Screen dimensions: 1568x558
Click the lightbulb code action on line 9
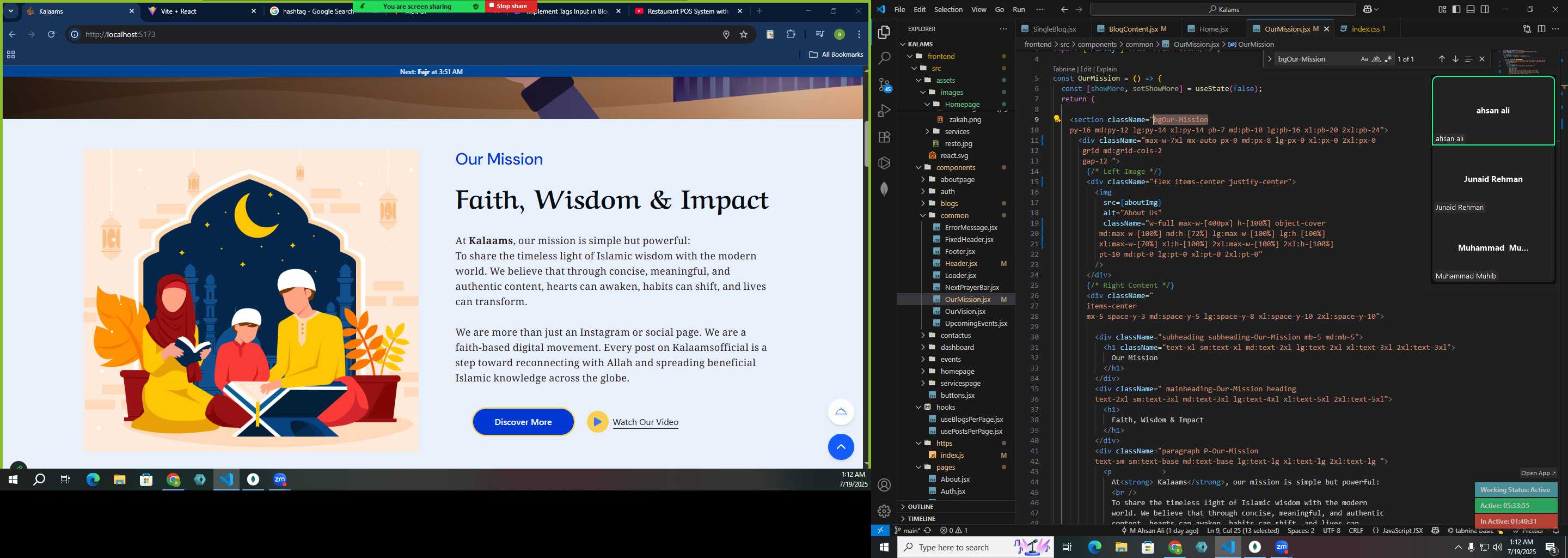(1057, 119)
